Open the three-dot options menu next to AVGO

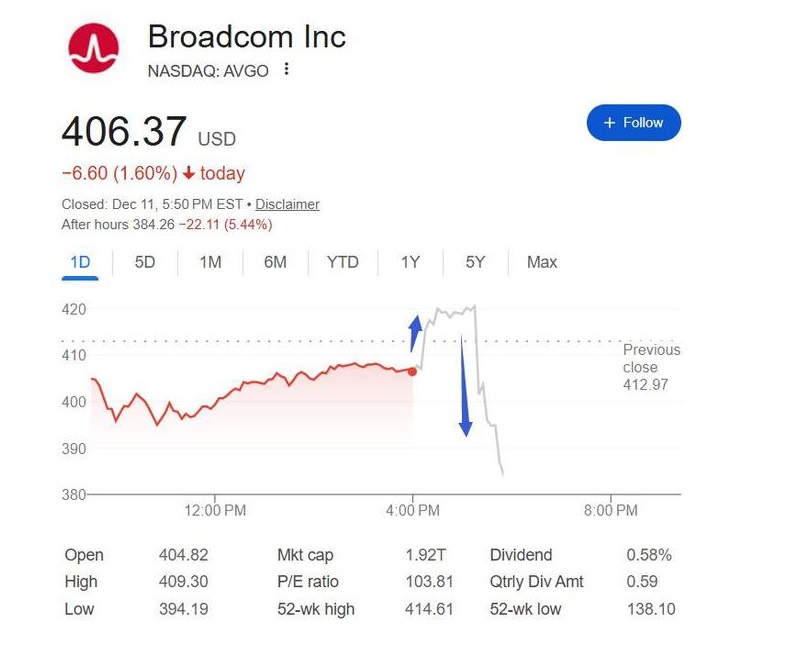pos(287,69)
